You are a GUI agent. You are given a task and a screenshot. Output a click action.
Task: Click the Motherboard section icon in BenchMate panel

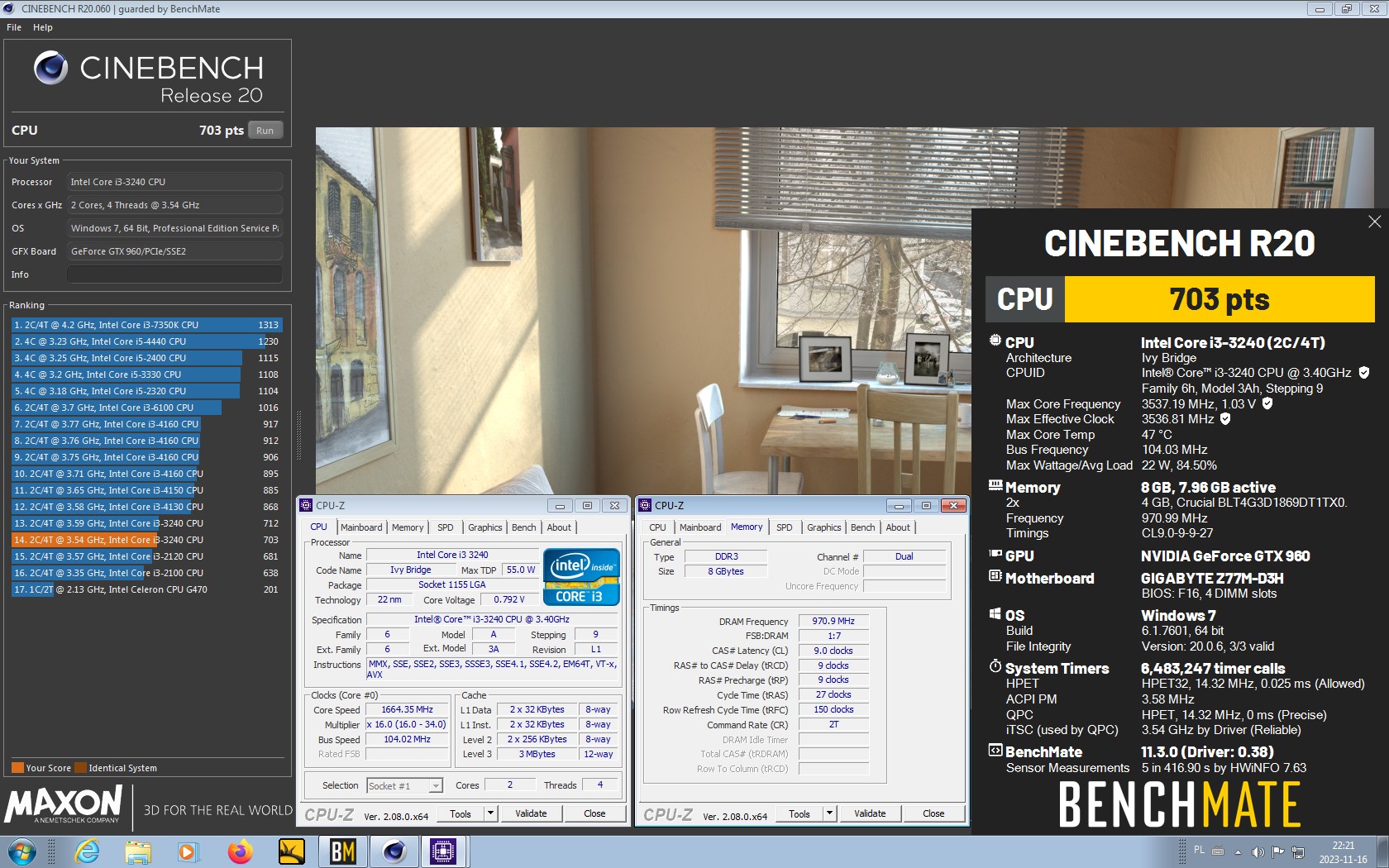(x=995, y=576)
